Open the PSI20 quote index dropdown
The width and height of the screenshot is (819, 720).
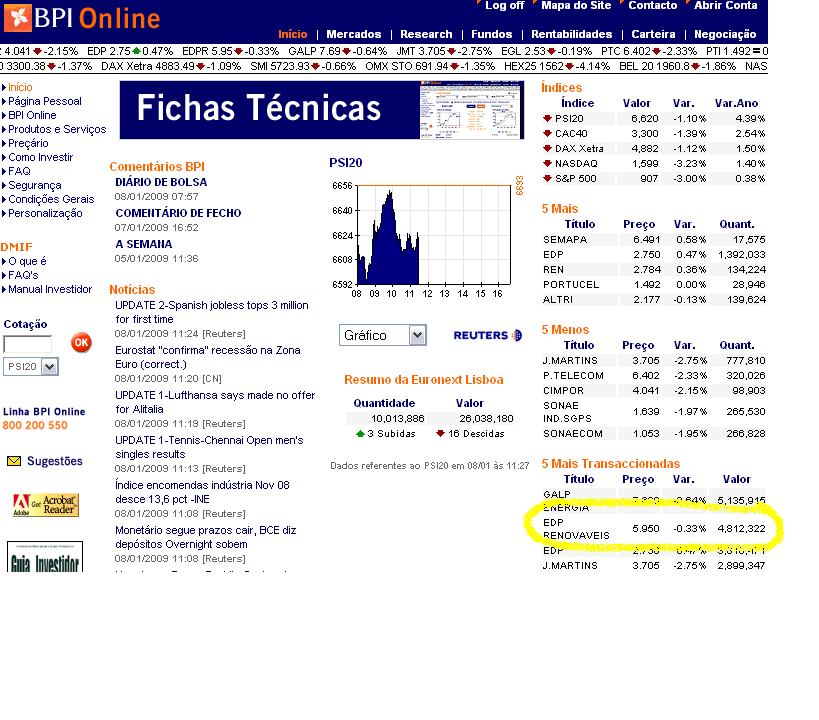tap(31, 366)
